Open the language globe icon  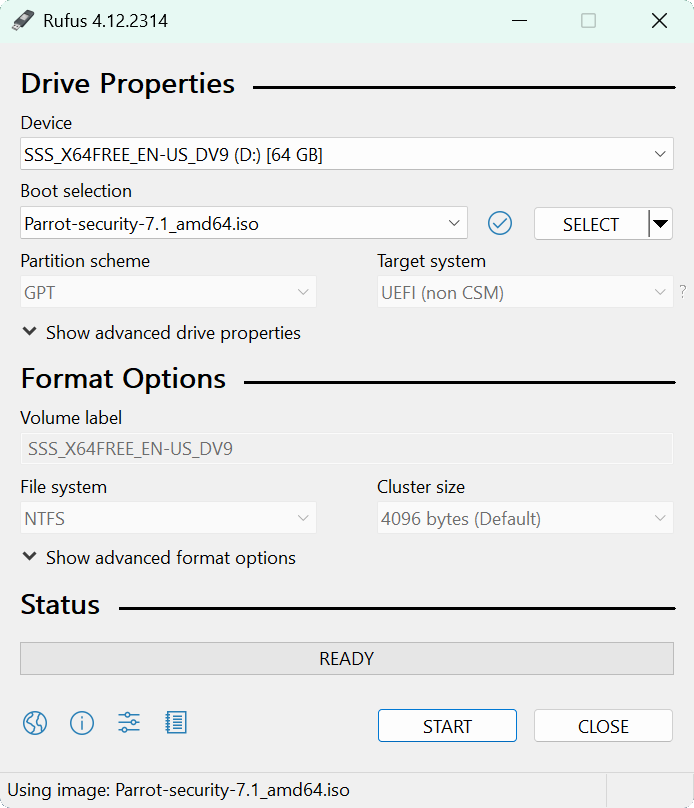35,723
